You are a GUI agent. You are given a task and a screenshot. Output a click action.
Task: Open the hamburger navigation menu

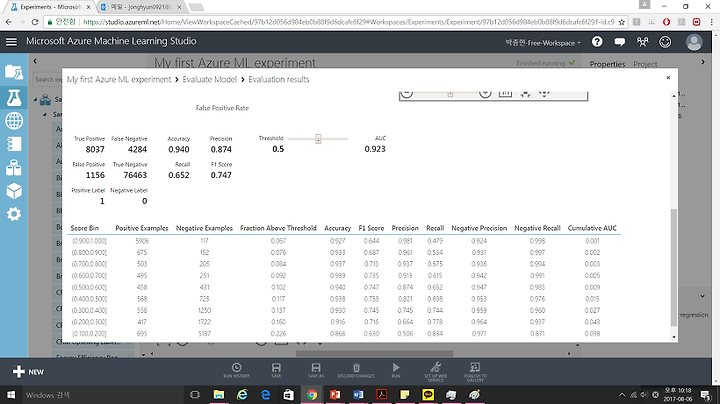click(11, 42)
